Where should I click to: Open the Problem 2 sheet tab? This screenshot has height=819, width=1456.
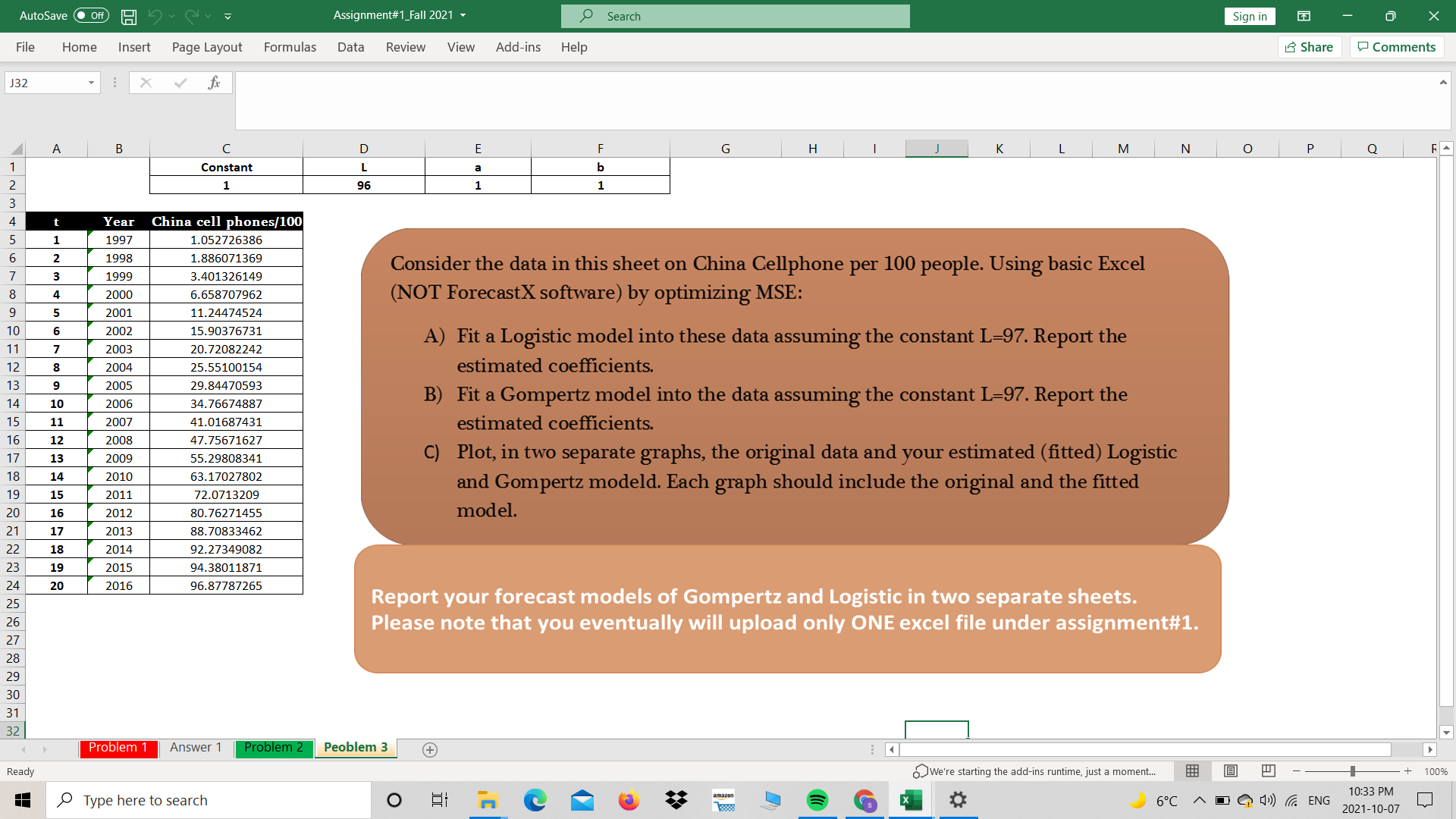(273, 748)
